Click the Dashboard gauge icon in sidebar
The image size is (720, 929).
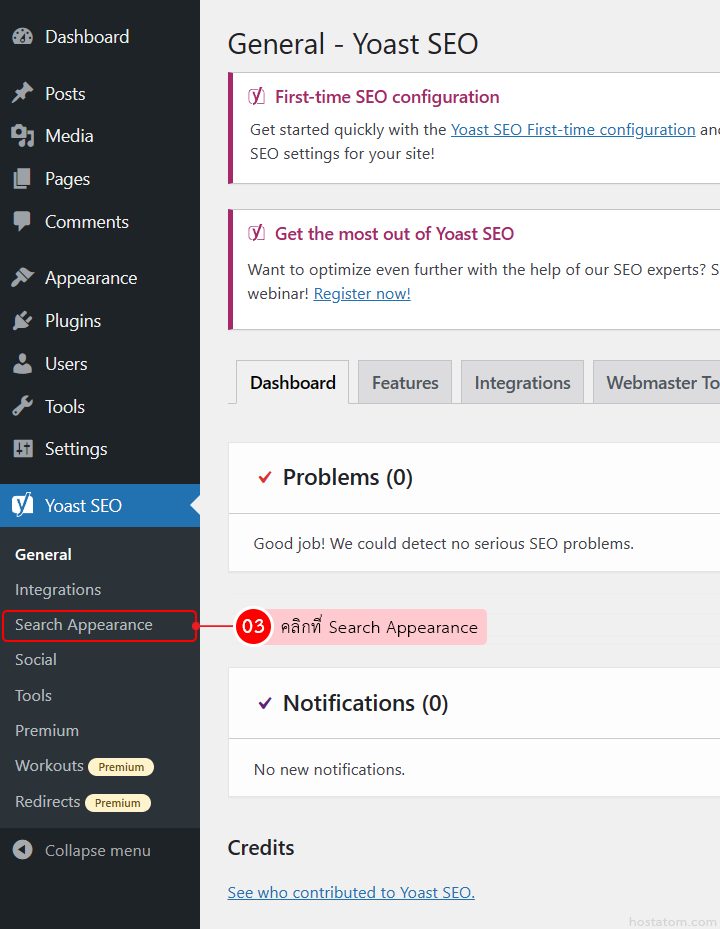click(x=22, y=37)
